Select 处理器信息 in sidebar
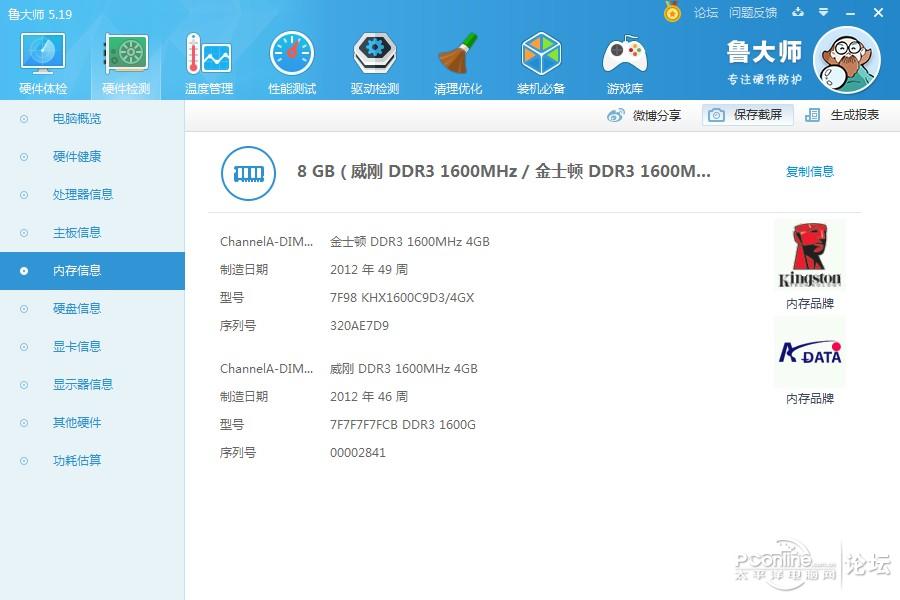900x600 pixels. [x=92, y=195]
